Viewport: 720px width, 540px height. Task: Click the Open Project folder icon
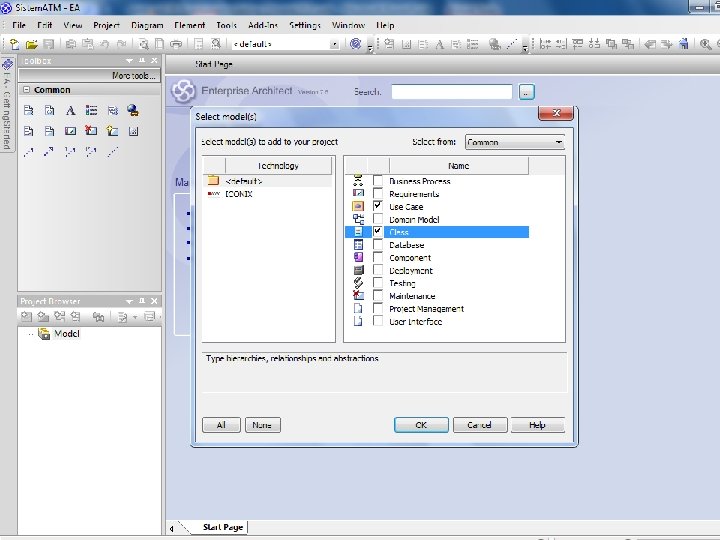pyautogui.click(x=31, y=44)
